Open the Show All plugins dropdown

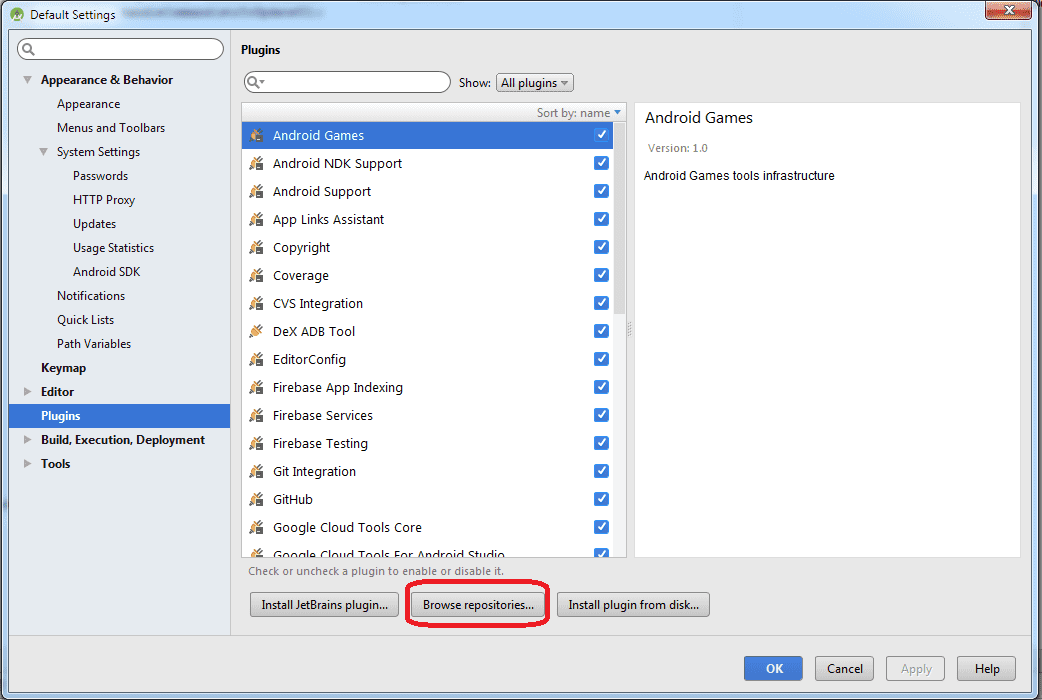point(535,83)
